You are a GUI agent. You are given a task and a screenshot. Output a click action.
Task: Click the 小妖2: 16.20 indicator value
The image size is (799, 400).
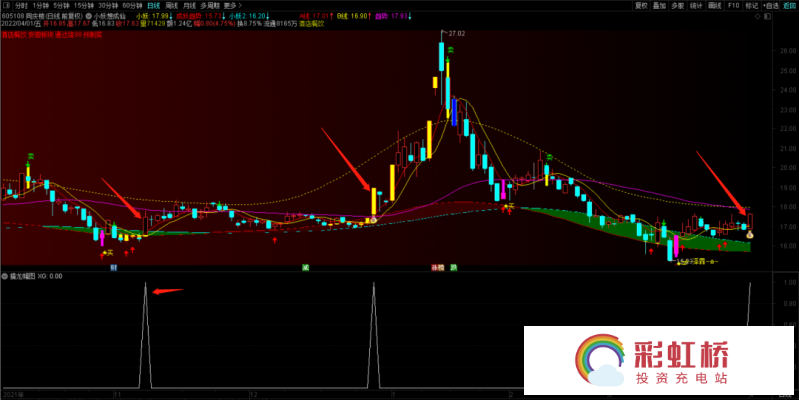[249, 16]
